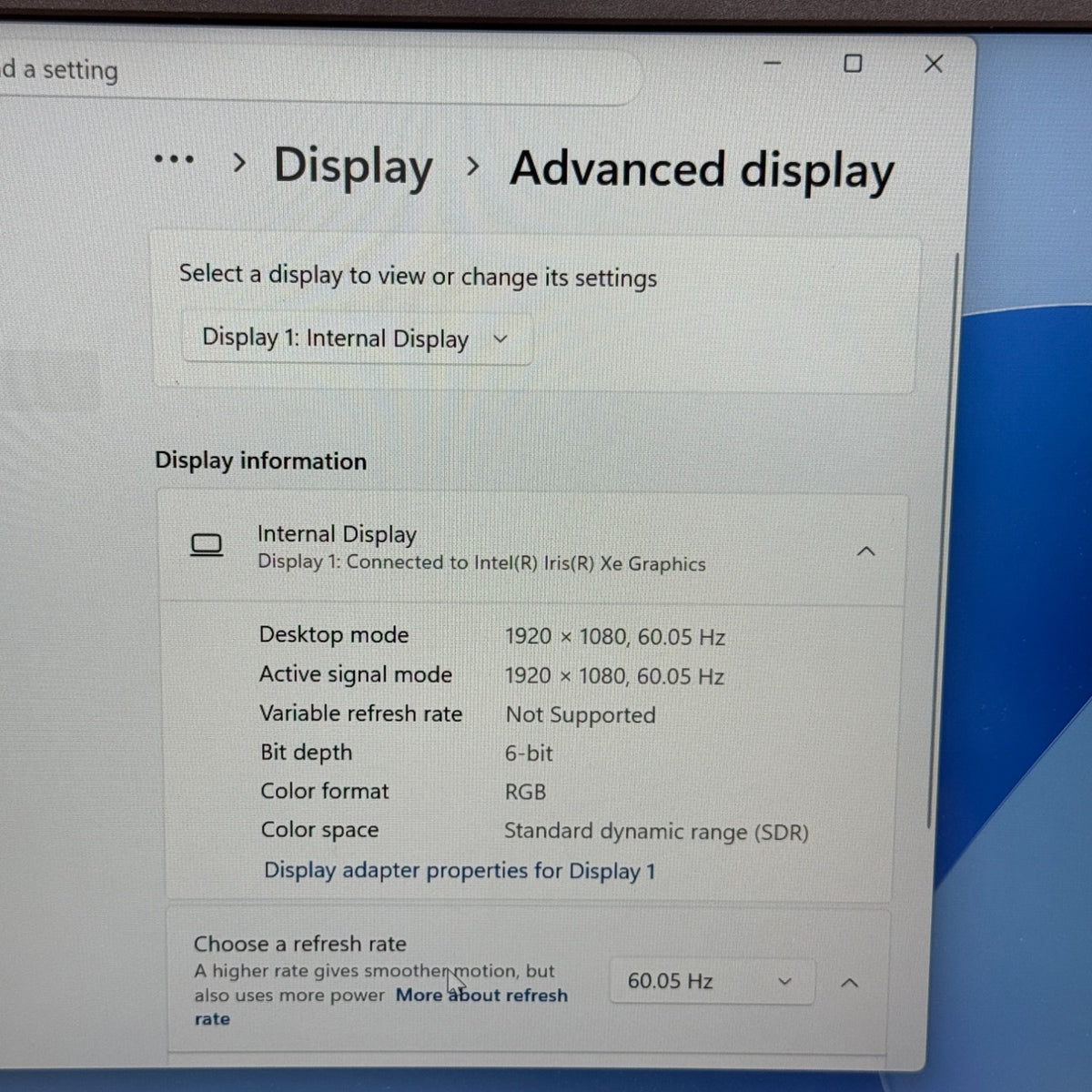Click the Choose a refresh rate label
Screen dimensions: 1092x1092
(x=300, y=944)
